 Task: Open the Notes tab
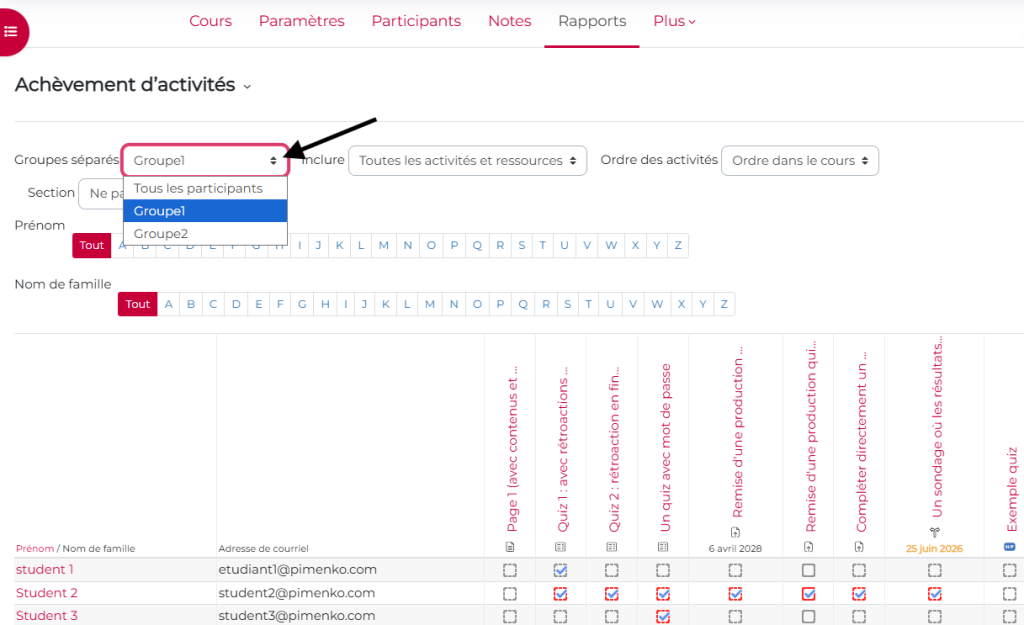[509, 21]
